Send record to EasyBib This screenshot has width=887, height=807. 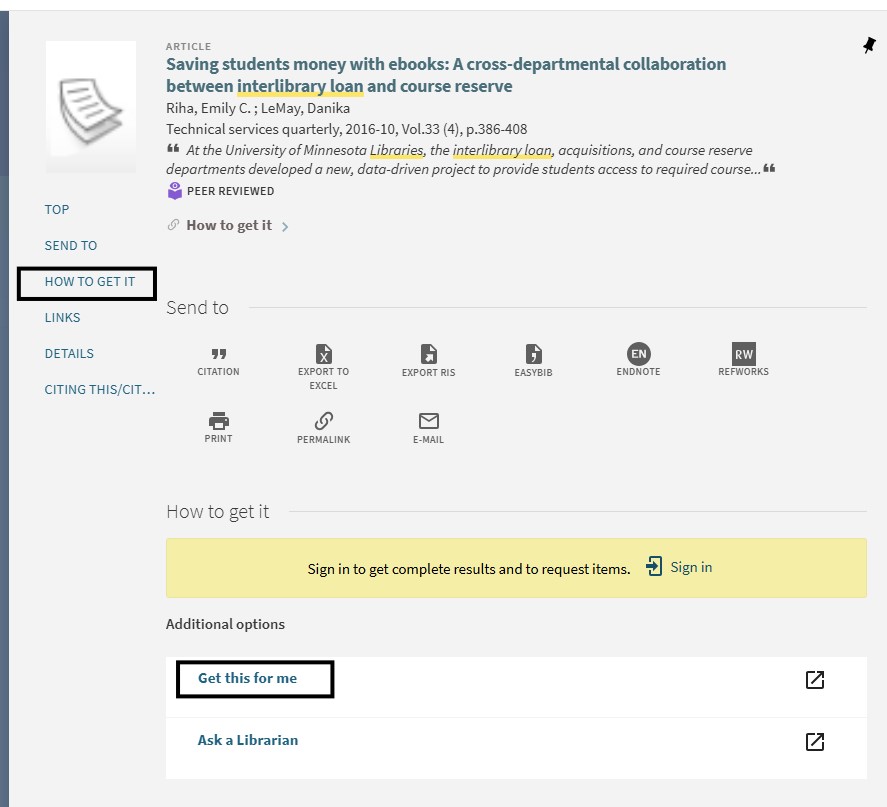533,361
